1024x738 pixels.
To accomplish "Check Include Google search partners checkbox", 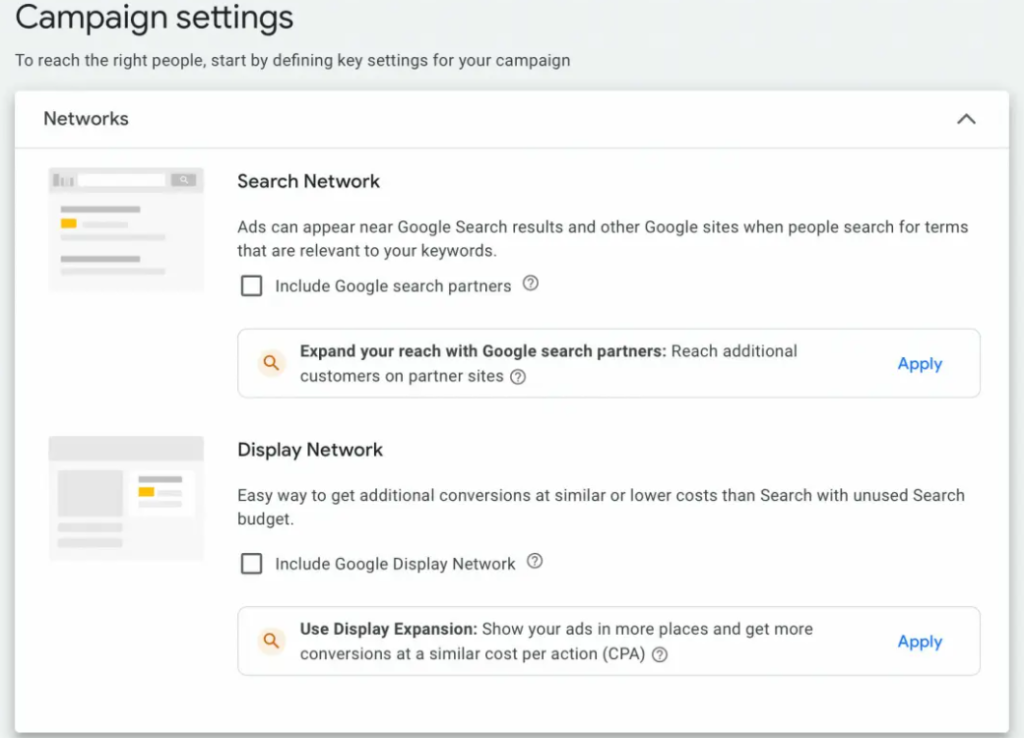I will coord(251,285).
